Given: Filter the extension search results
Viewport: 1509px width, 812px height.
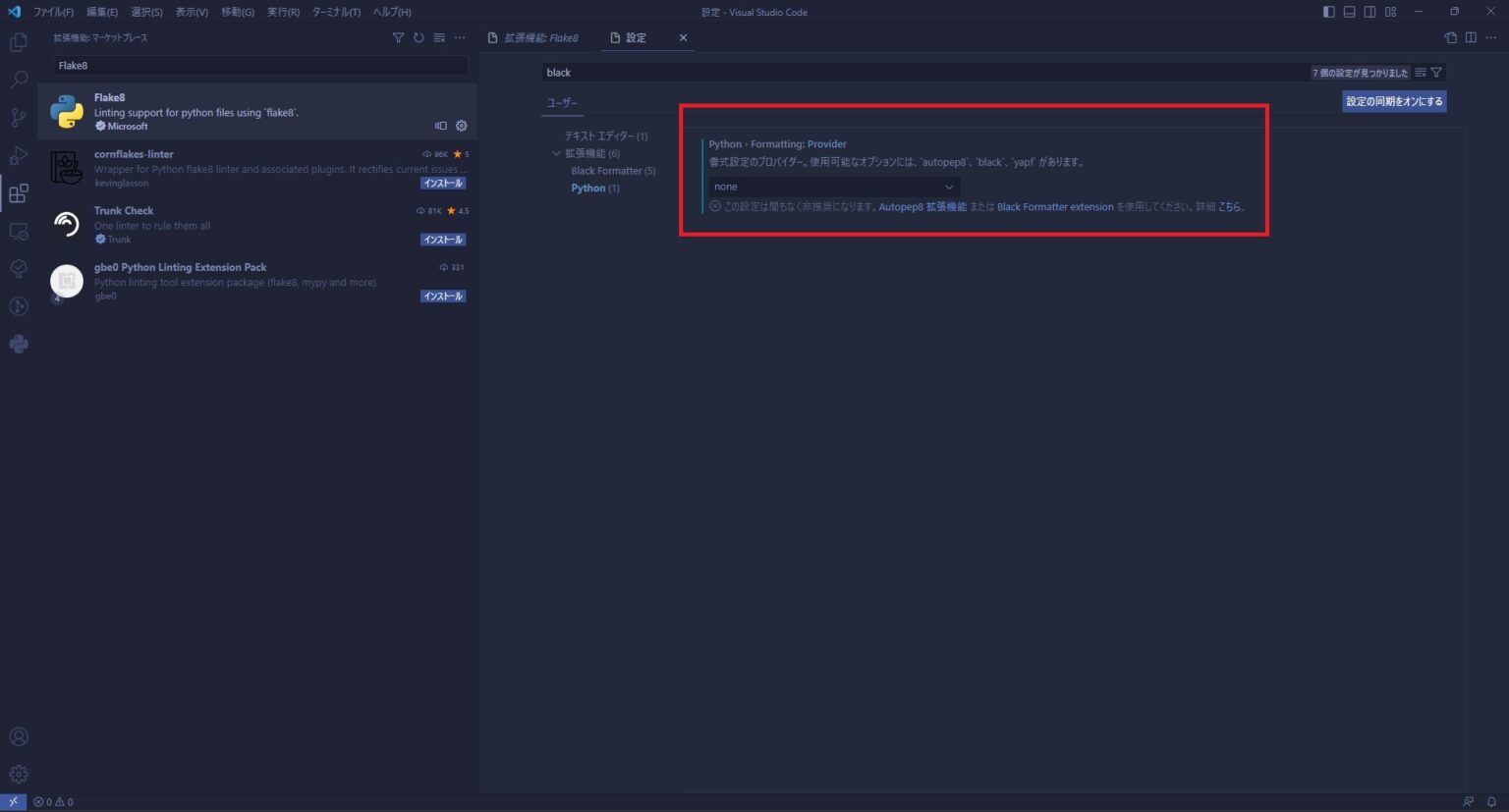Looking at the screenshot, I should click(x=398, y=38).
